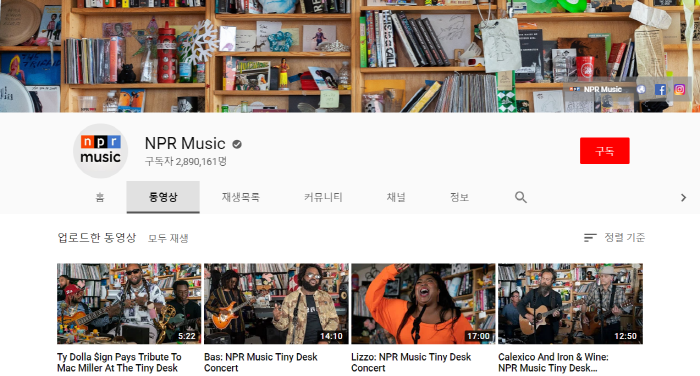This screenshot has height=376, width=700.
Task: Open the Facebook link in the banner
Action: tap(660, 89)
